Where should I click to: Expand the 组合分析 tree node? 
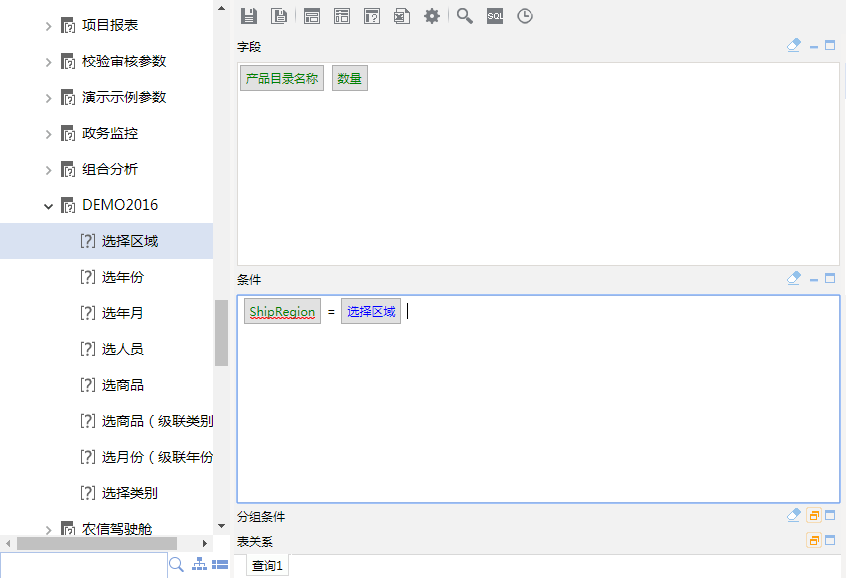coord(49,170)
